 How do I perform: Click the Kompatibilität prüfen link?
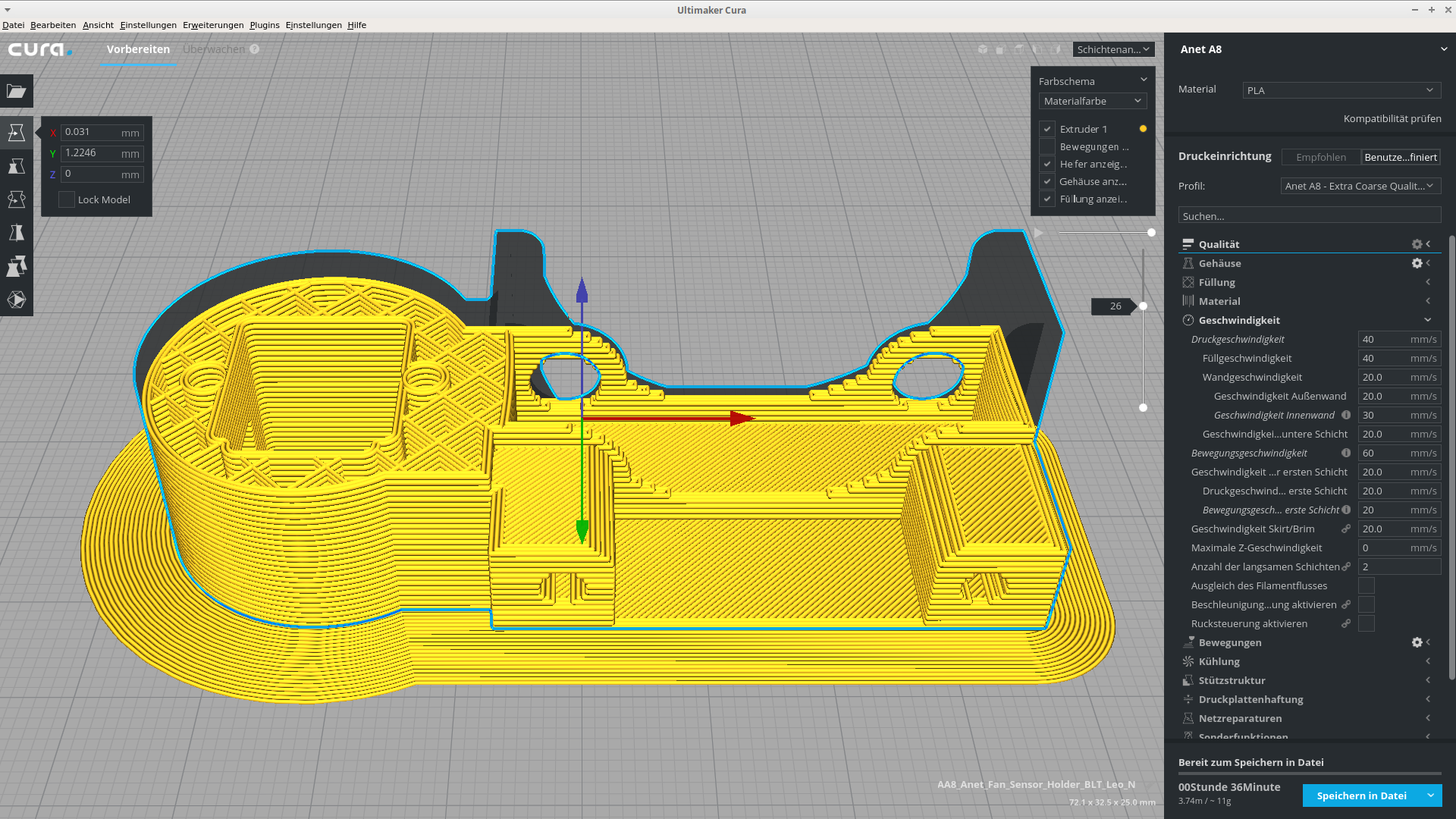1392,118
